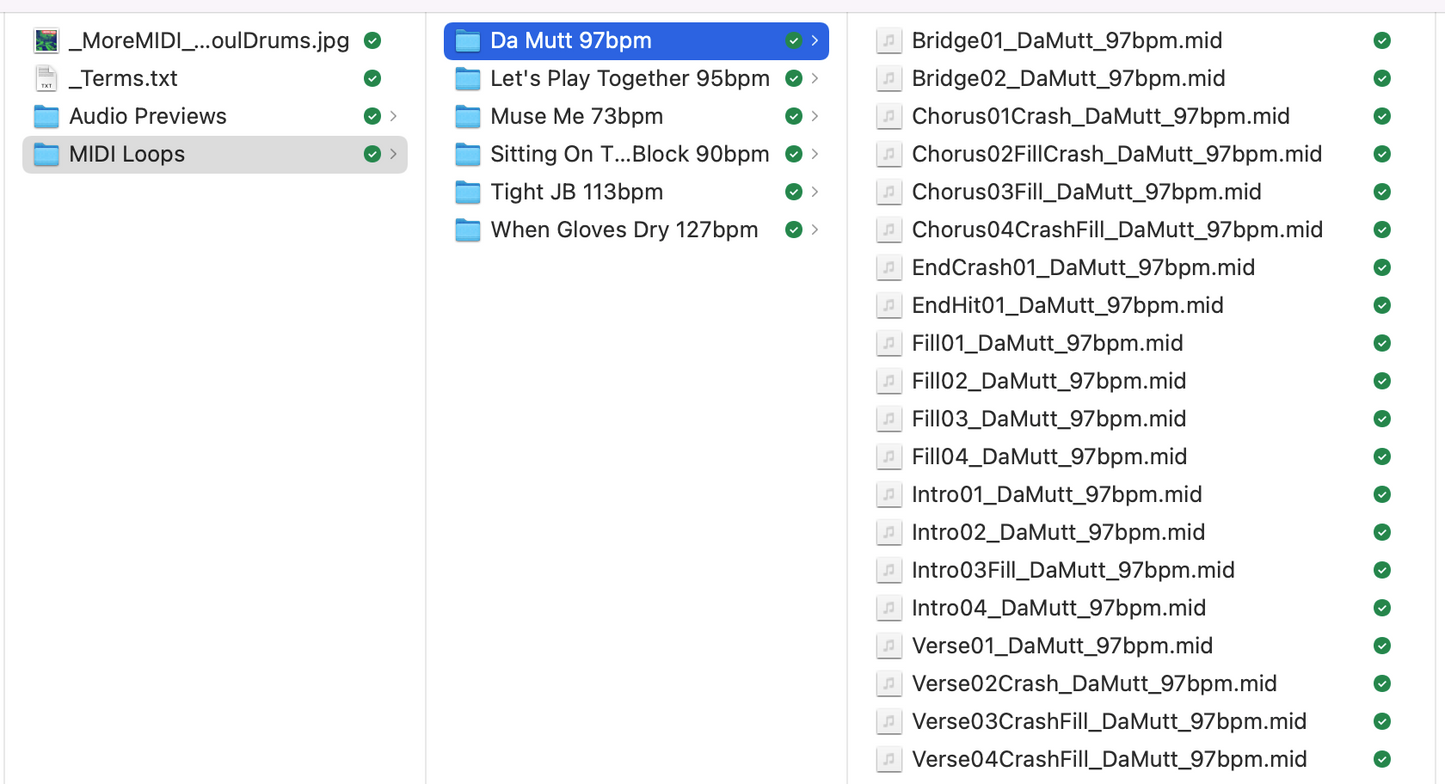Viewport: 1445px width, 784px height.
Task: Expand the Audio Previews folder chevron
Action: (x=394, y=117)
